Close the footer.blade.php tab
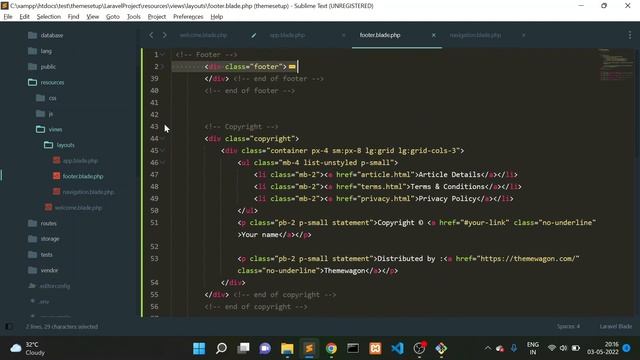Viewport: 640px width, 360px height. coord(433,35)
